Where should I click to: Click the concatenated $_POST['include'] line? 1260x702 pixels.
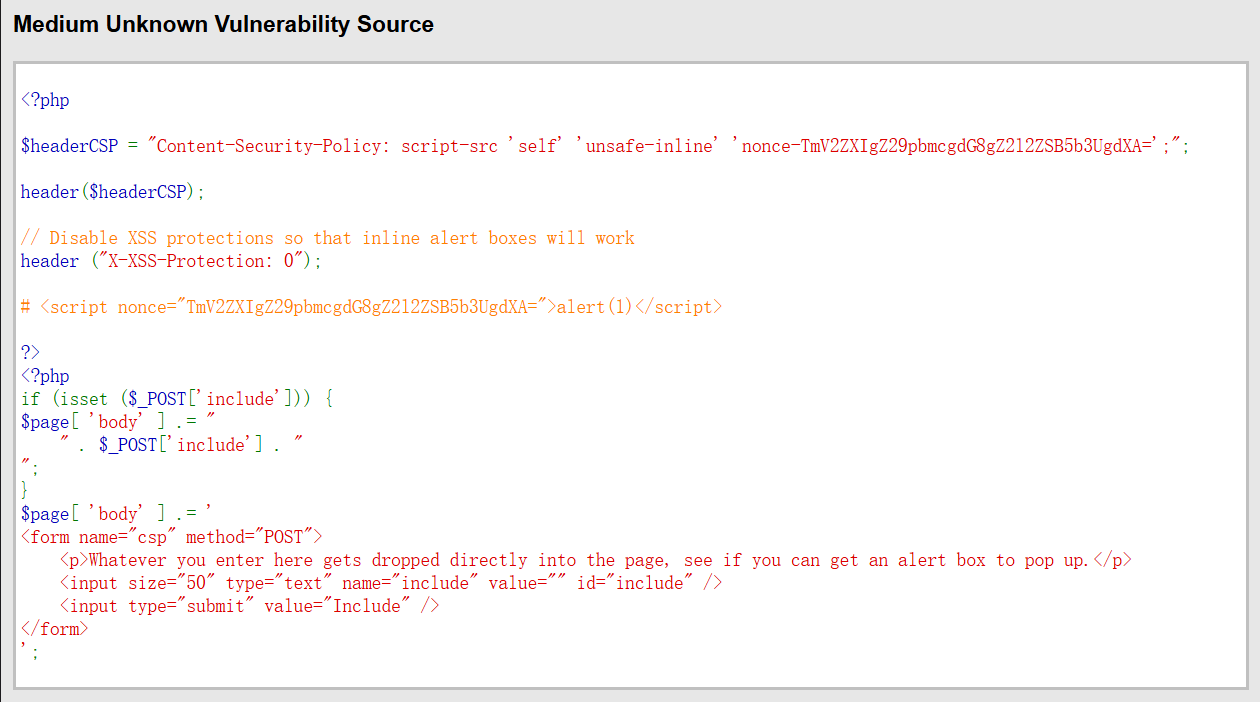[180, 445]
